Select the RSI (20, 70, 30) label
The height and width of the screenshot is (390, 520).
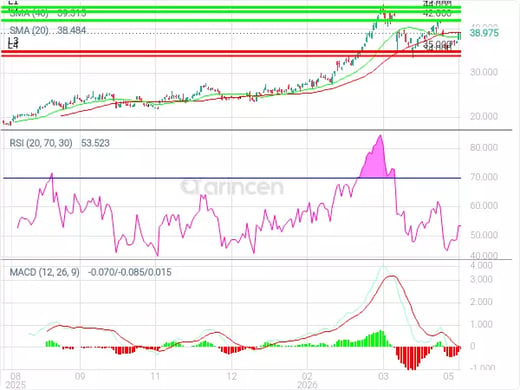coord(41,143)
